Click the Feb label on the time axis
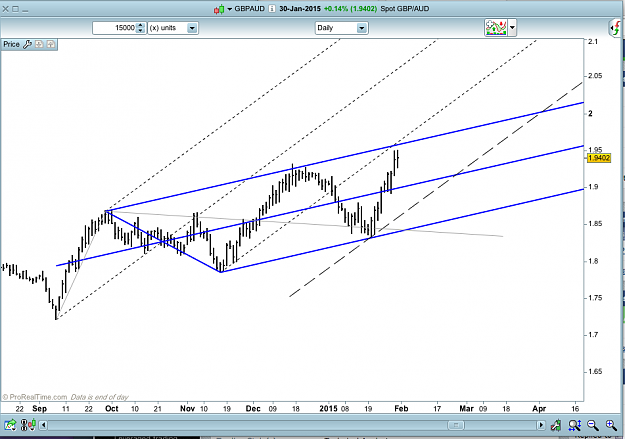The image size is (625, 439). point(401,409)
